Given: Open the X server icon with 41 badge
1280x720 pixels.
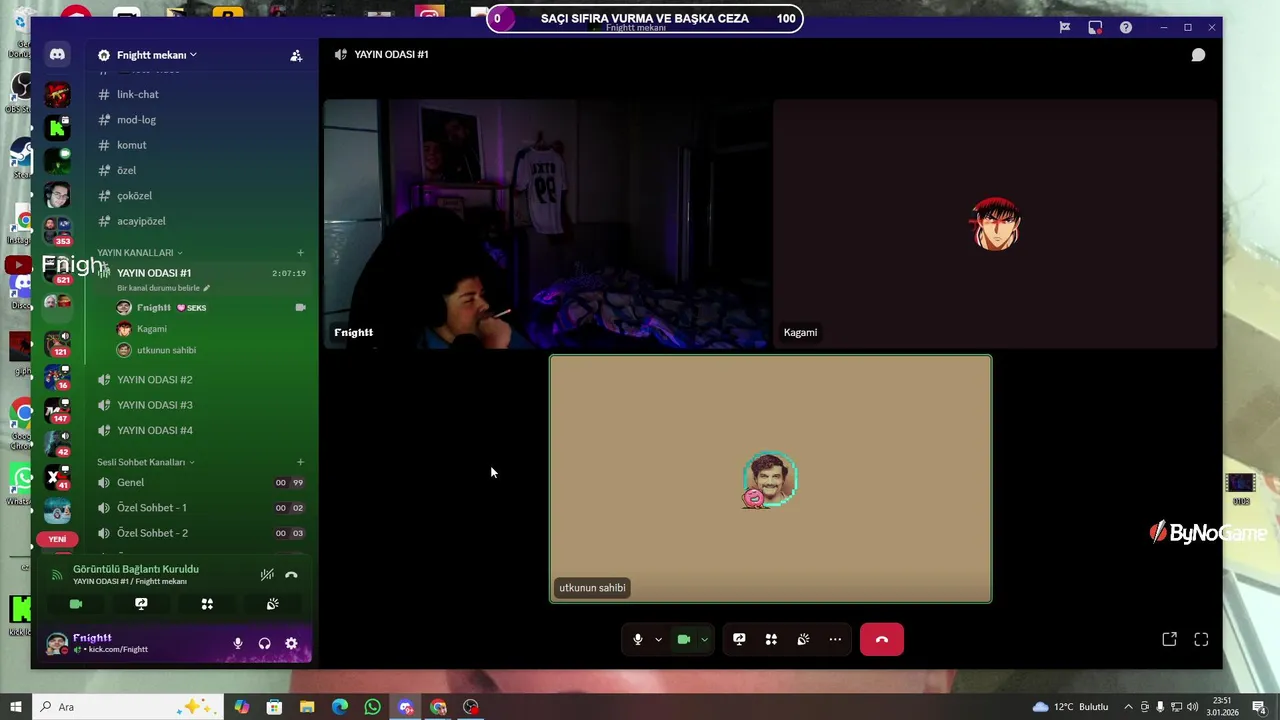Looking at the screenshot, I should click(x=57, y=478).
